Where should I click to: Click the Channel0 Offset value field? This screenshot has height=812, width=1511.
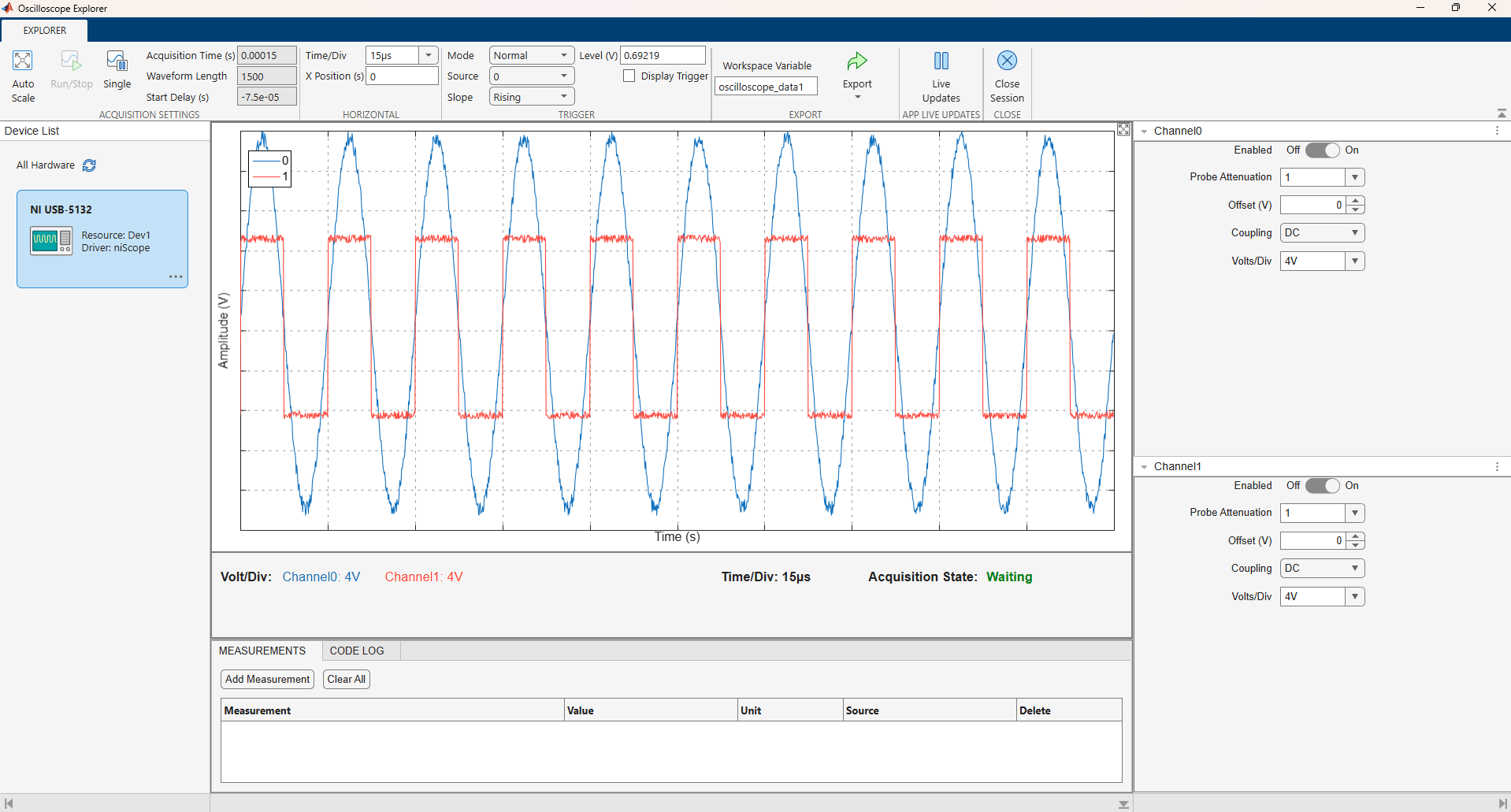1313,205
